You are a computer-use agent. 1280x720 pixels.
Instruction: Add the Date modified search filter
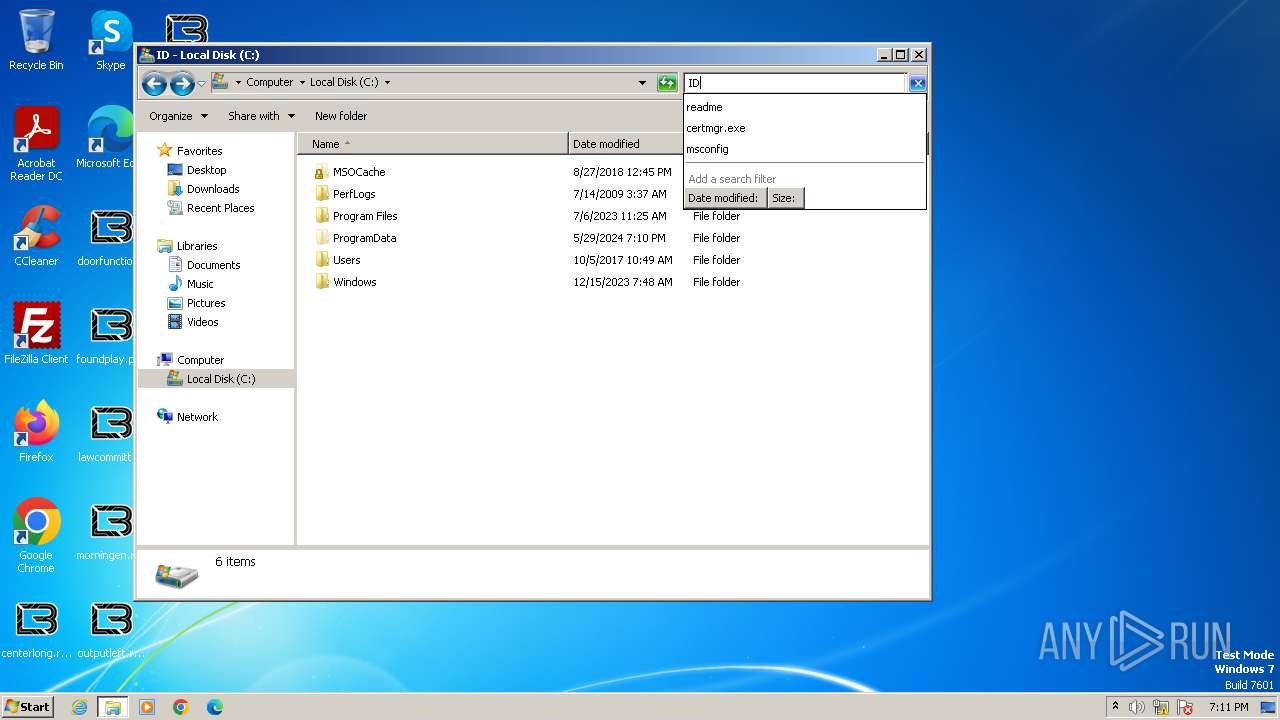coord(725,198)
